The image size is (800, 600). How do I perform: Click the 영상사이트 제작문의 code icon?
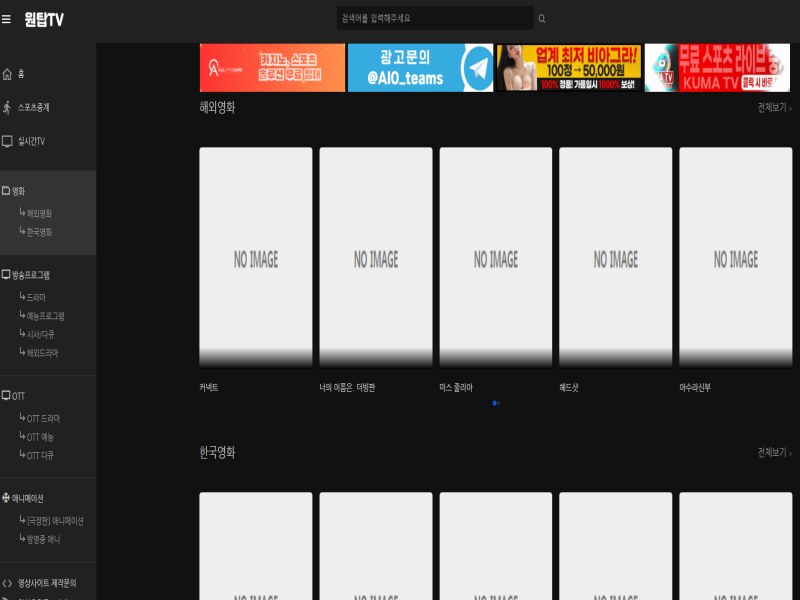pyautogui.click(x=7, y=582)
